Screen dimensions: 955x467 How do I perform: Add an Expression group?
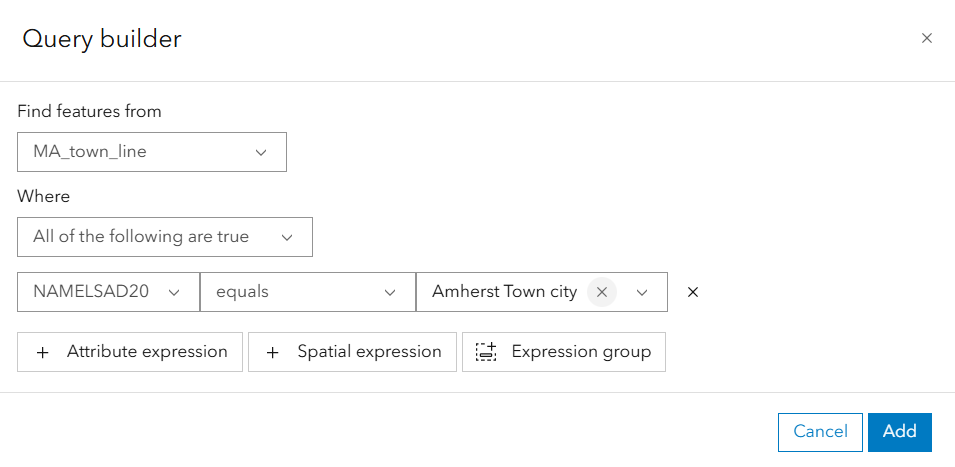563,352
